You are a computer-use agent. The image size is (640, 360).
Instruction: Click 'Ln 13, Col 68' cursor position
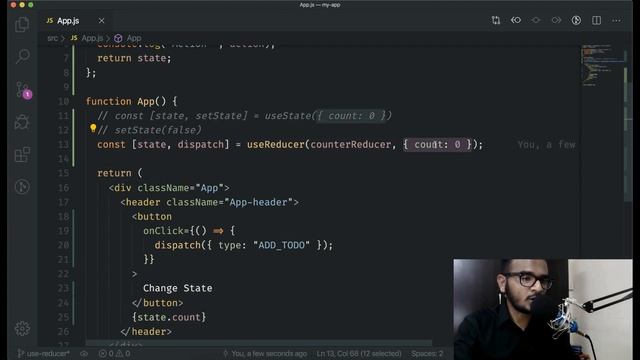359,353
